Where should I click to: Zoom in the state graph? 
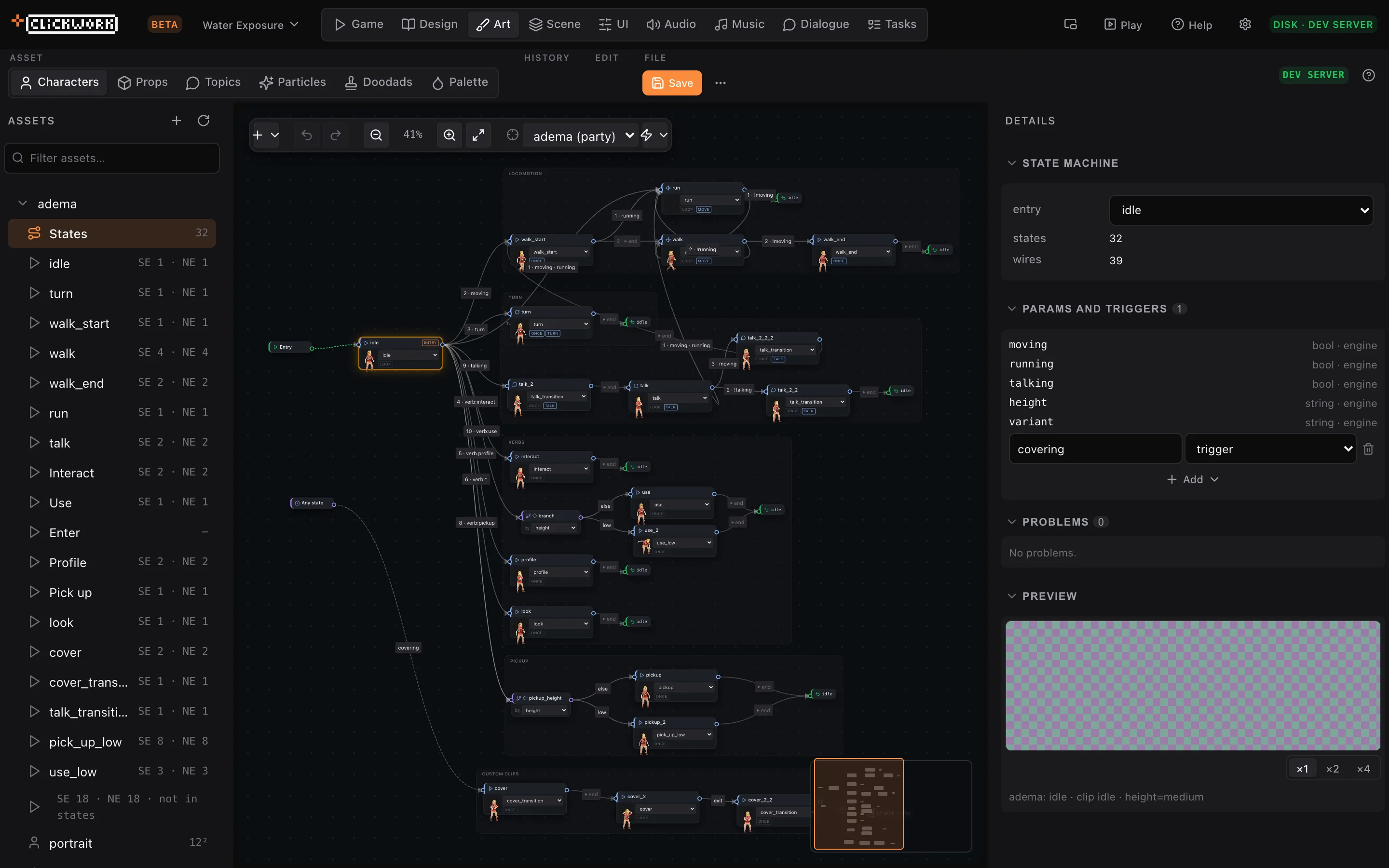(x=449, y=135)
